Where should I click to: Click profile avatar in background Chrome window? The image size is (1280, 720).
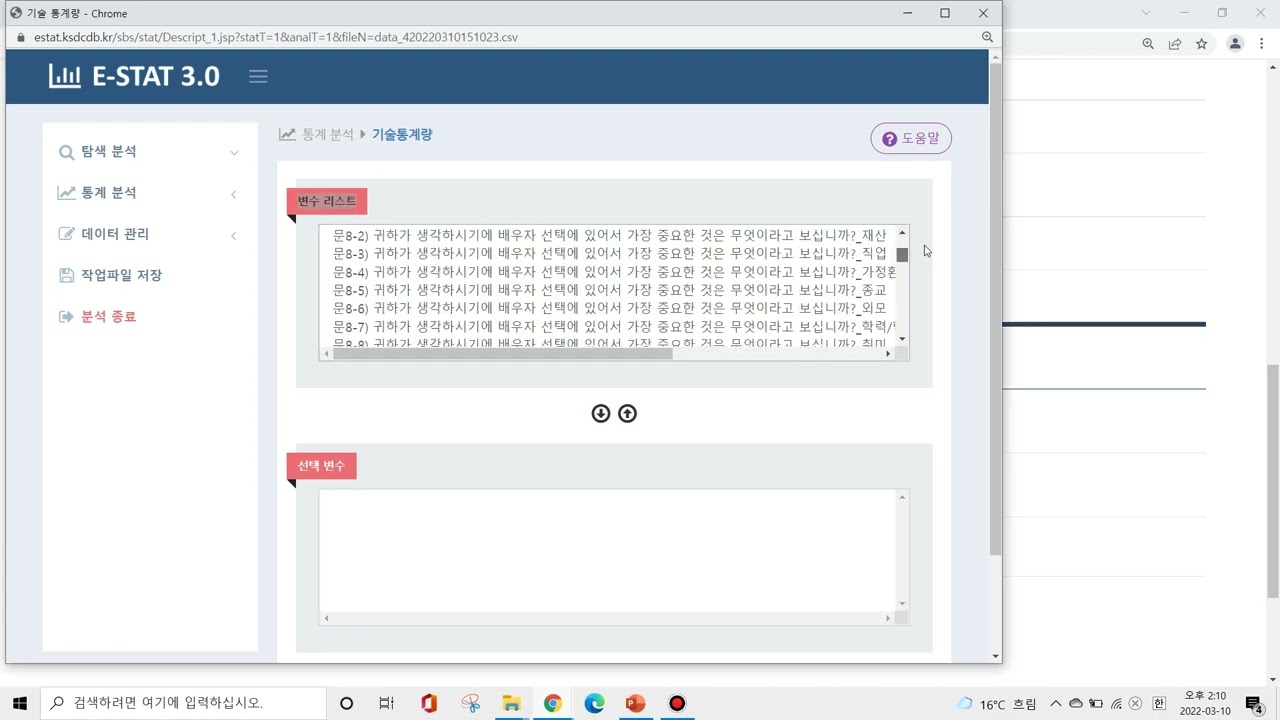click(1235, 44)
